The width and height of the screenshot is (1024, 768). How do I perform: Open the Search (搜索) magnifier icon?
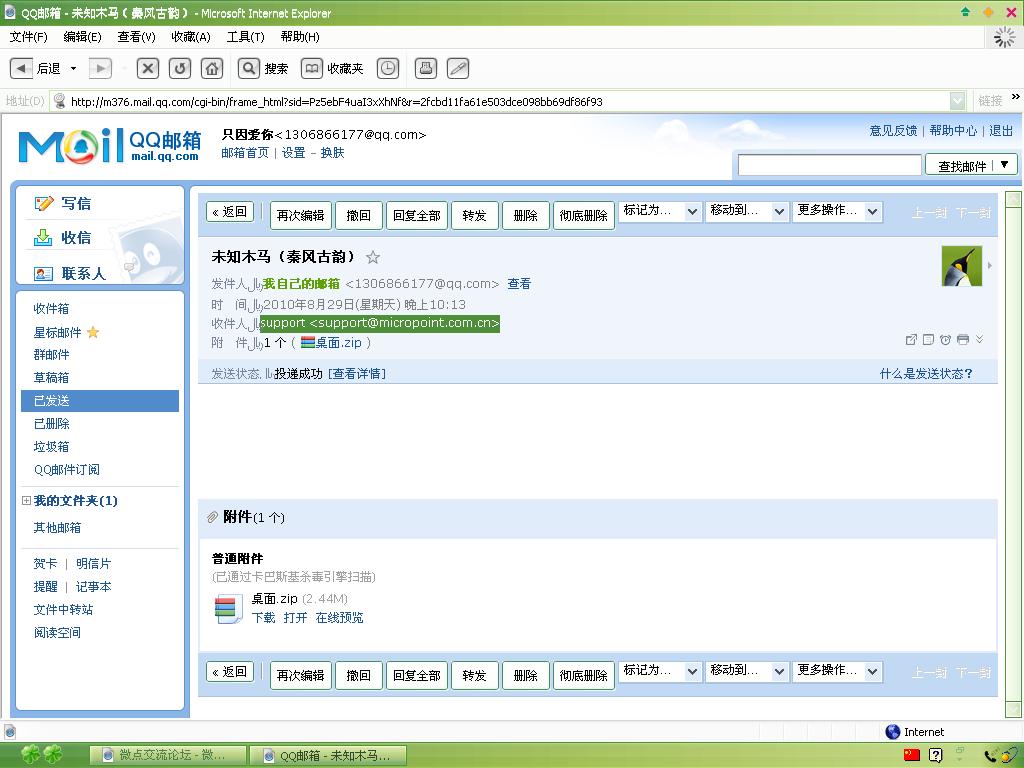pyautogui.click(x=249, y=68)
